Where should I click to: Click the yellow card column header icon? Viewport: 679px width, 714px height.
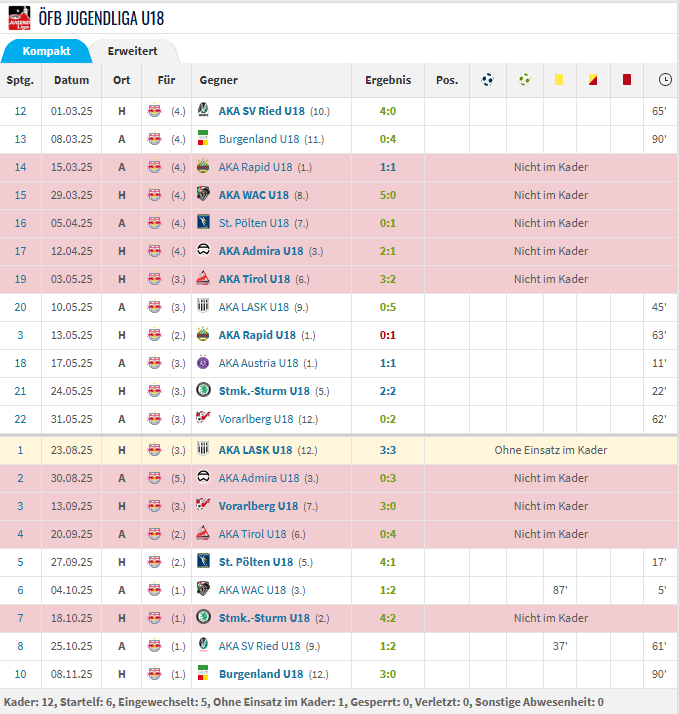(x=559, y=80)
